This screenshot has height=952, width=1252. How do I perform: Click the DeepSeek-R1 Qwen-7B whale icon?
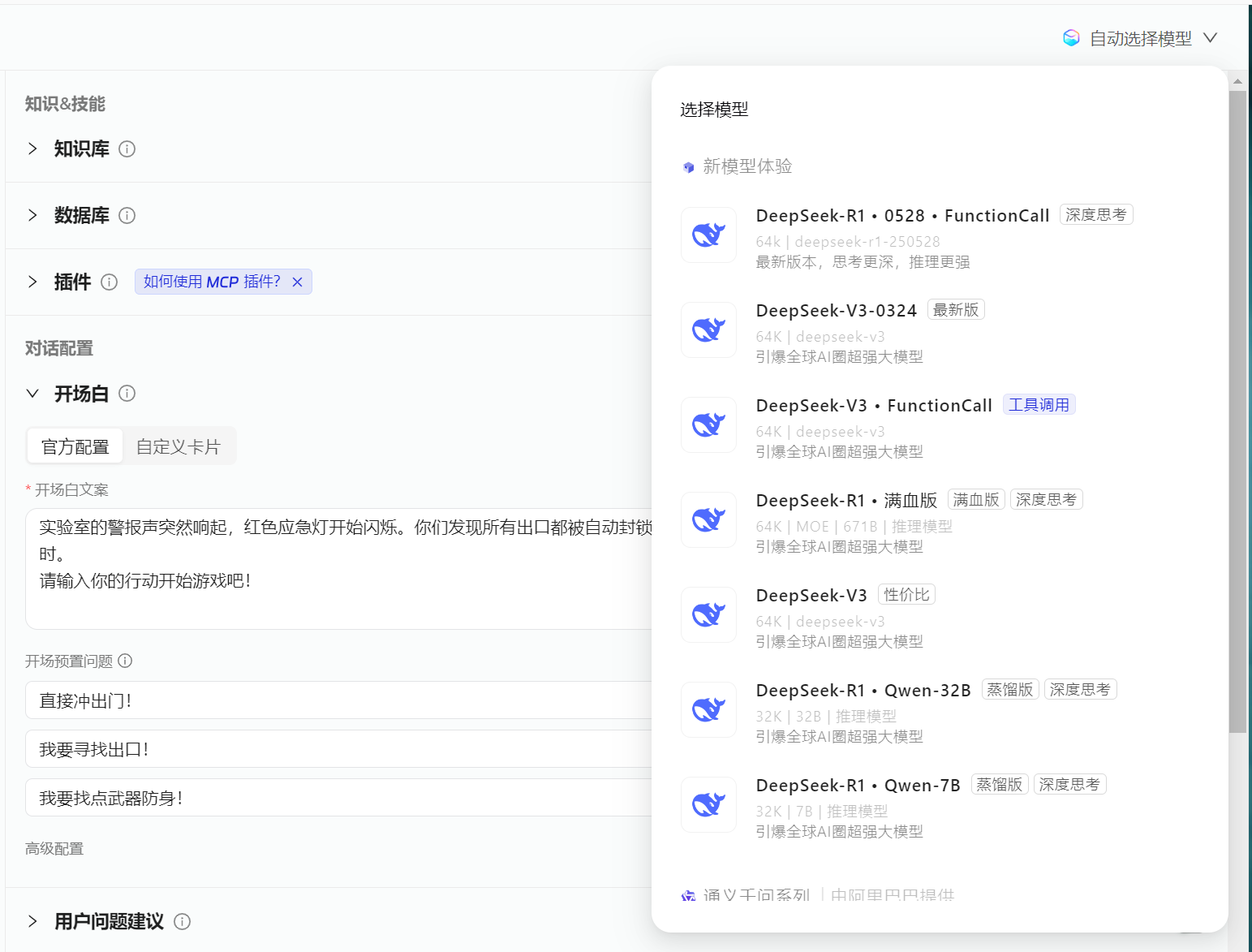[x=708, y=805]
